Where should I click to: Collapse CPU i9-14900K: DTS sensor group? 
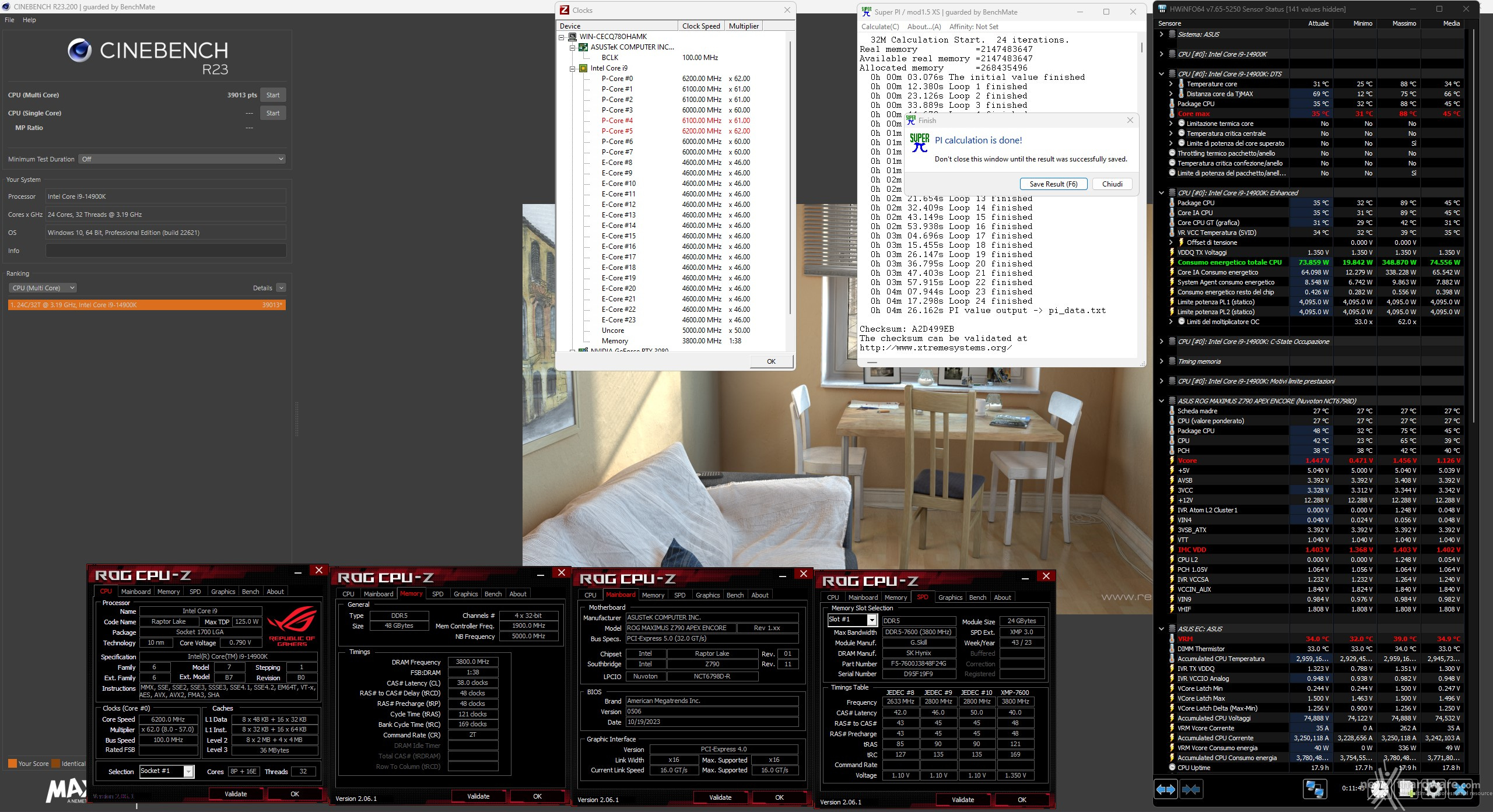[1161, 74]
